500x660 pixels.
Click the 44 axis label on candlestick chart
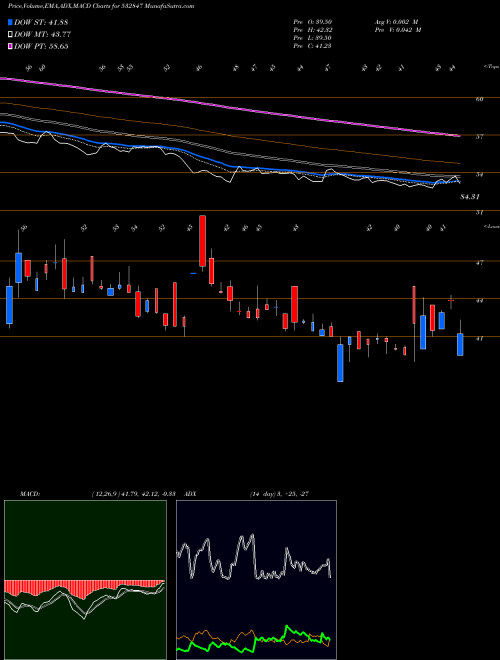coord(479,301)
